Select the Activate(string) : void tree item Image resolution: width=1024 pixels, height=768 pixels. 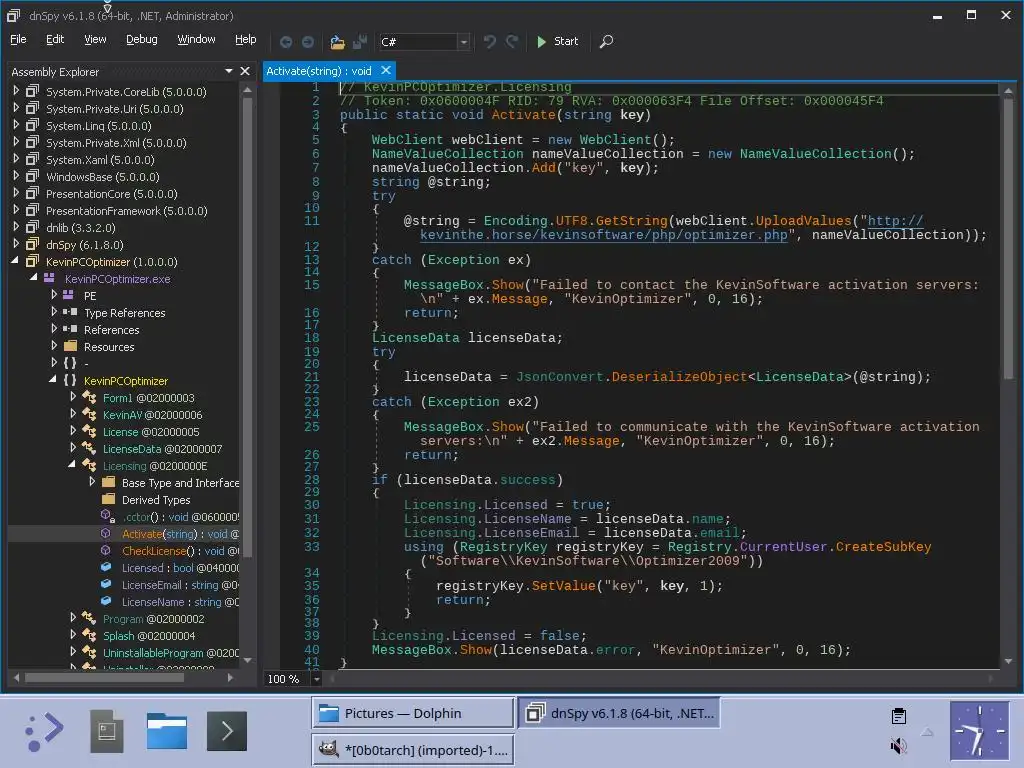(180, 534)
